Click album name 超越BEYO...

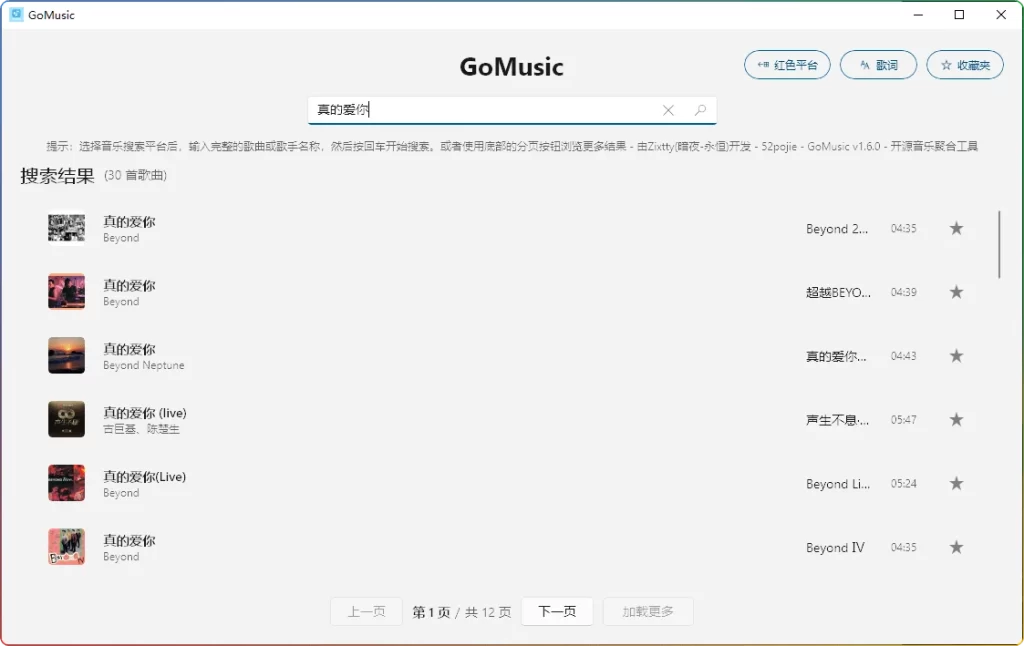coord(838,292)
